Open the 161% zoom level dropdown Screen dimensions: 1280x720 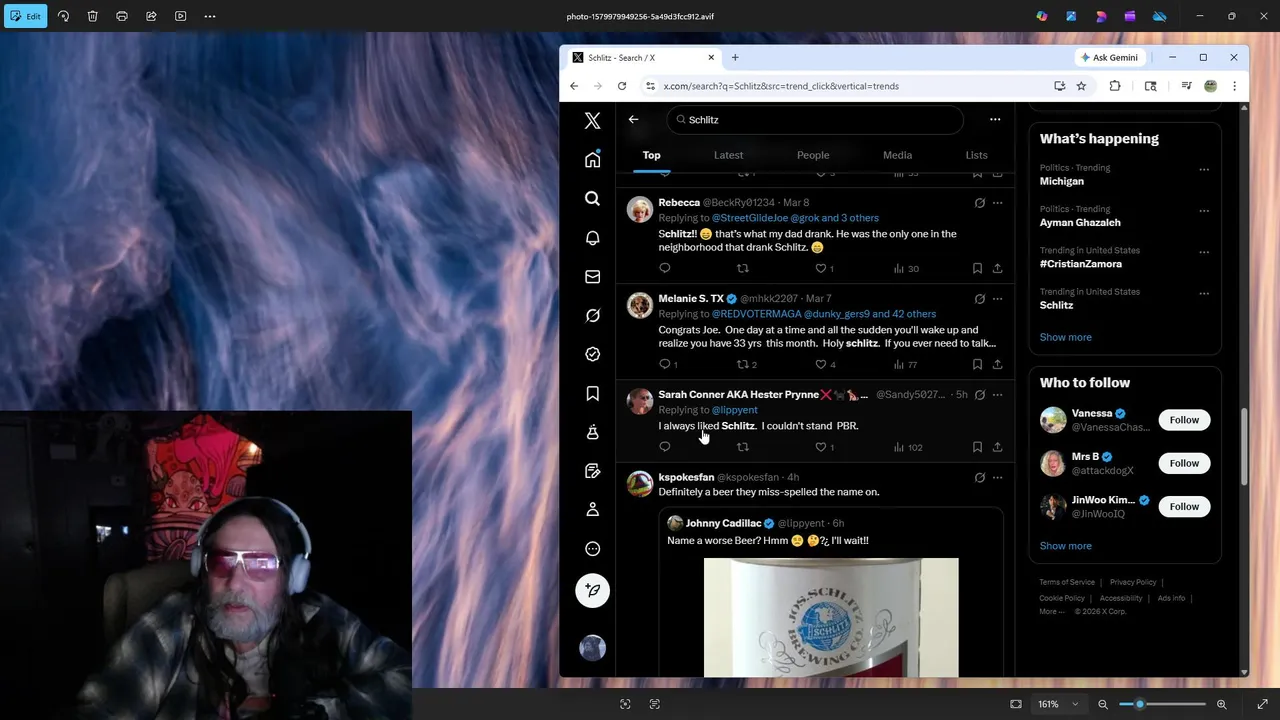(1058, 704)
